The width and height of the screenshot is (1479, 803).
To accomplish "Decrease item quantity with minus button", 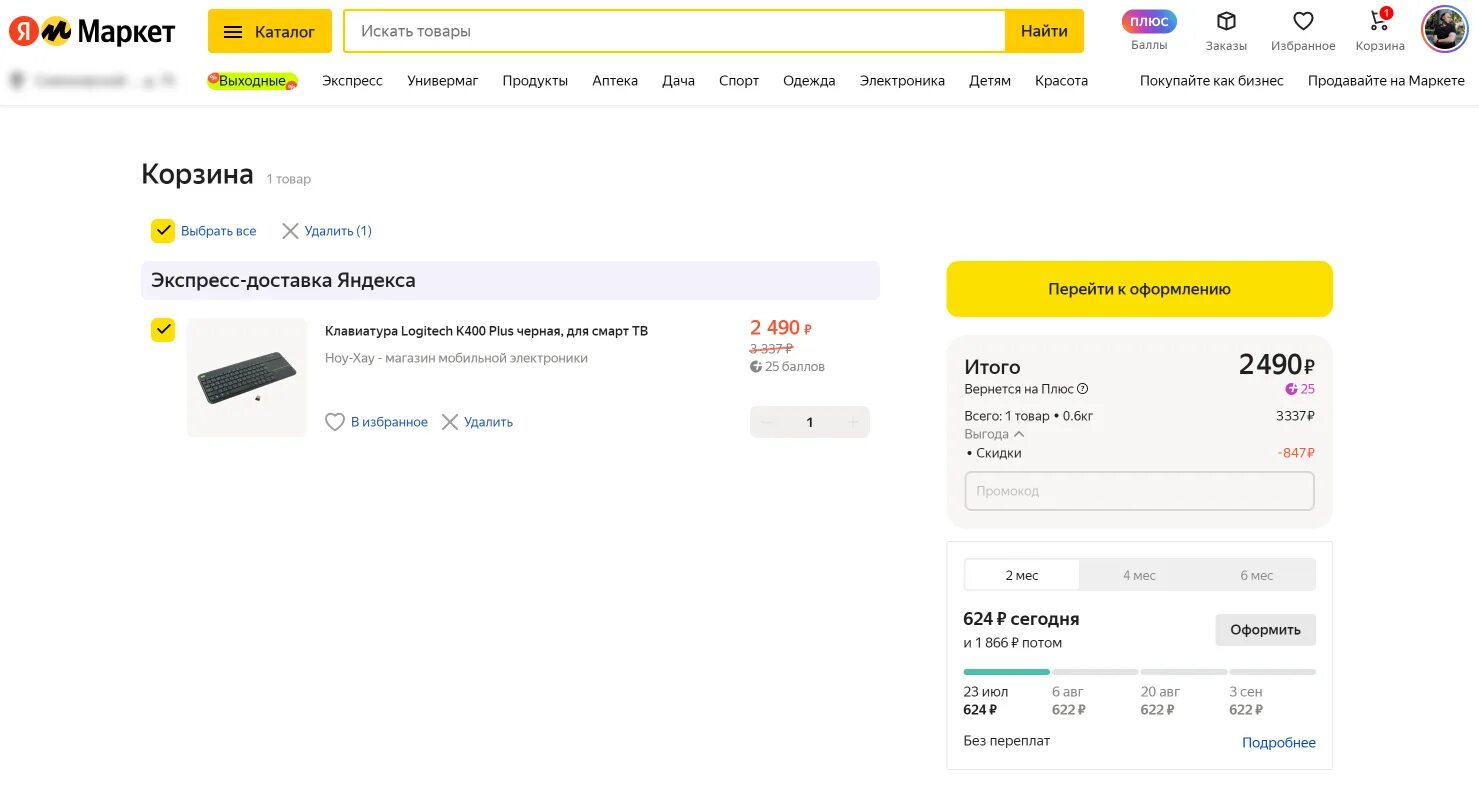I will pyautogui.click(x=767, y=422).
